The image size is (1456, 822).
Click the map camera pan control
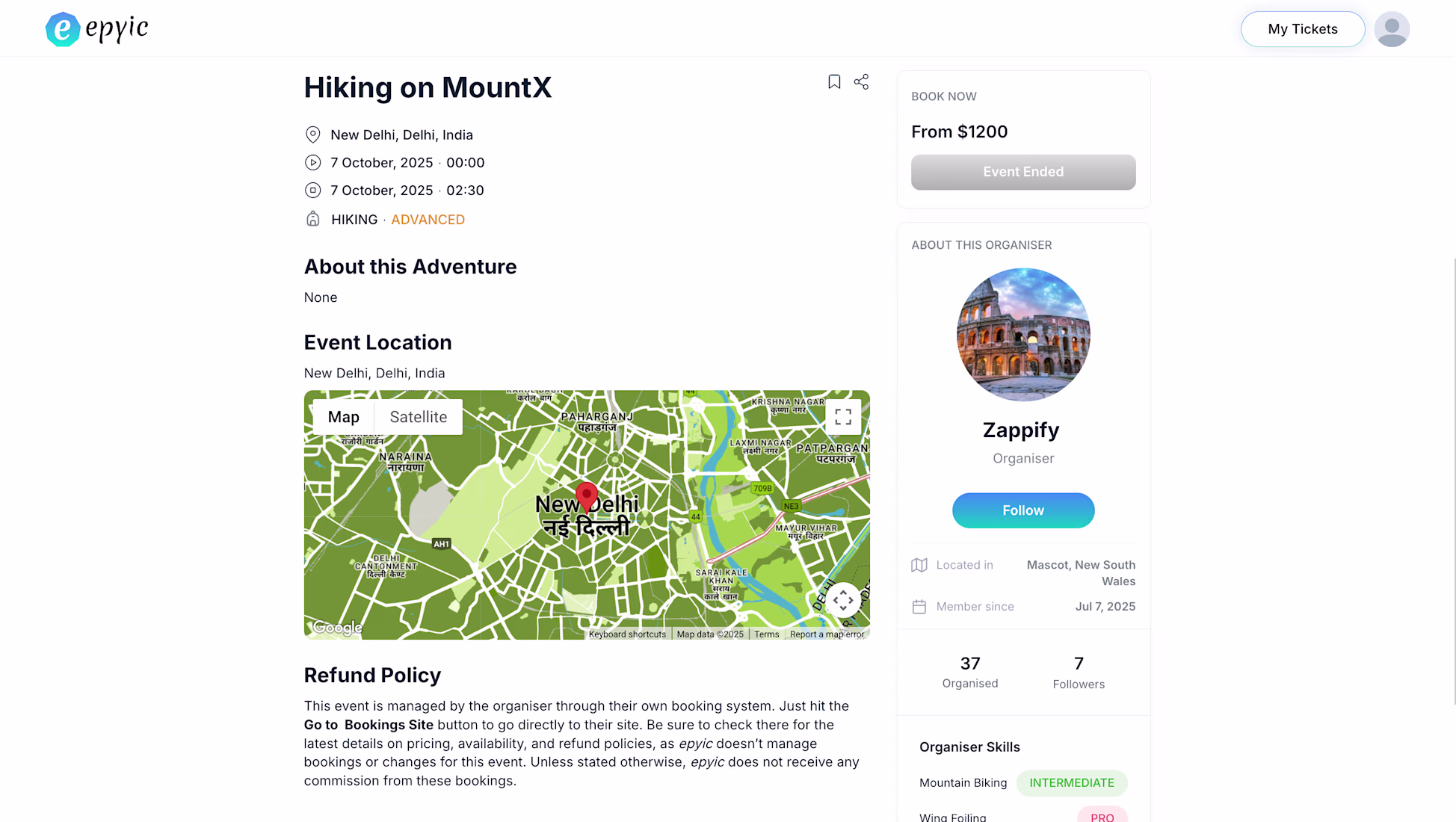(843, 600)
